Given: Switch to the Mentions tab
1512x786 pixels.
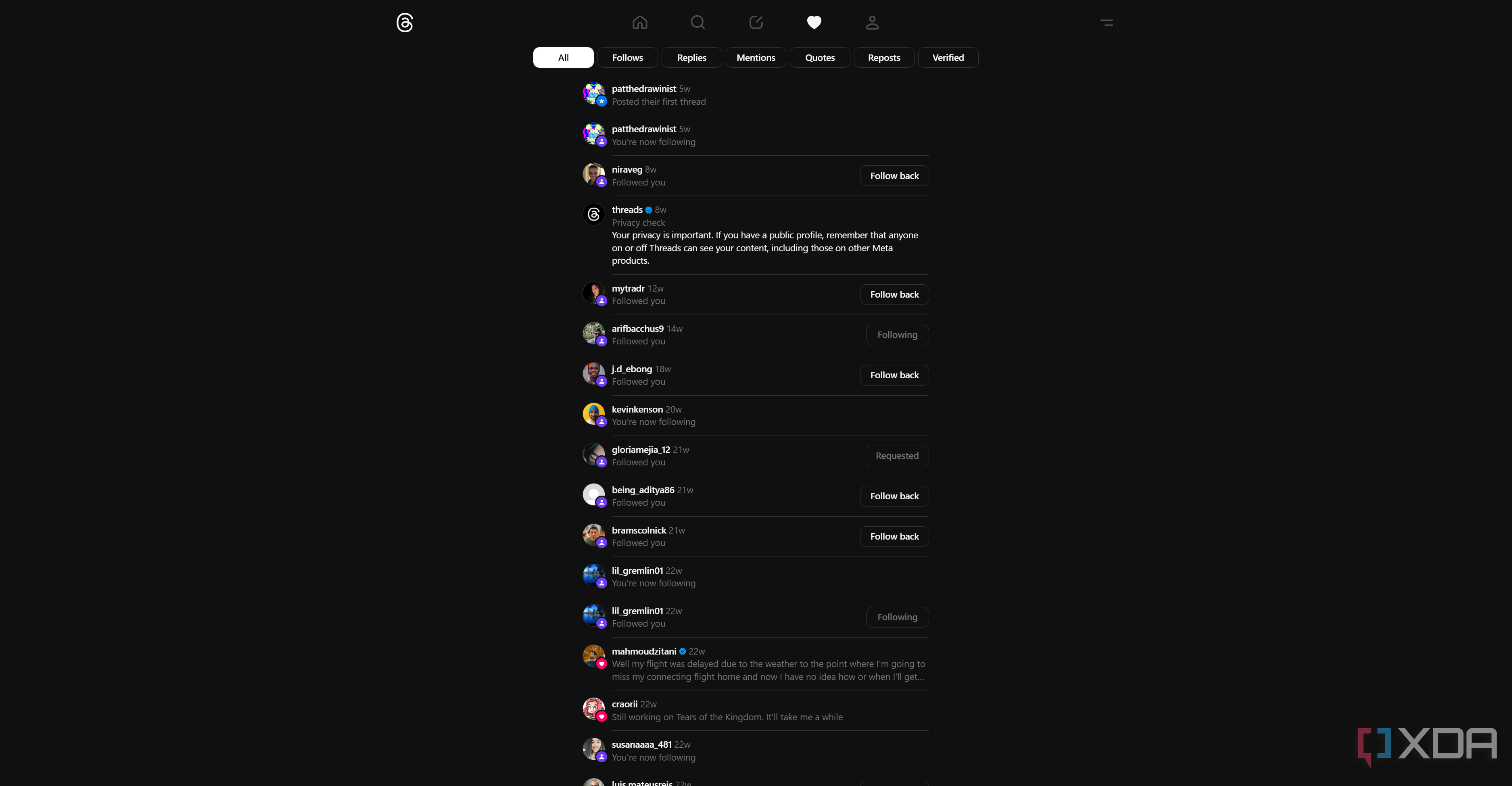Looking at the screenshot, I should (x=756, y=58).
